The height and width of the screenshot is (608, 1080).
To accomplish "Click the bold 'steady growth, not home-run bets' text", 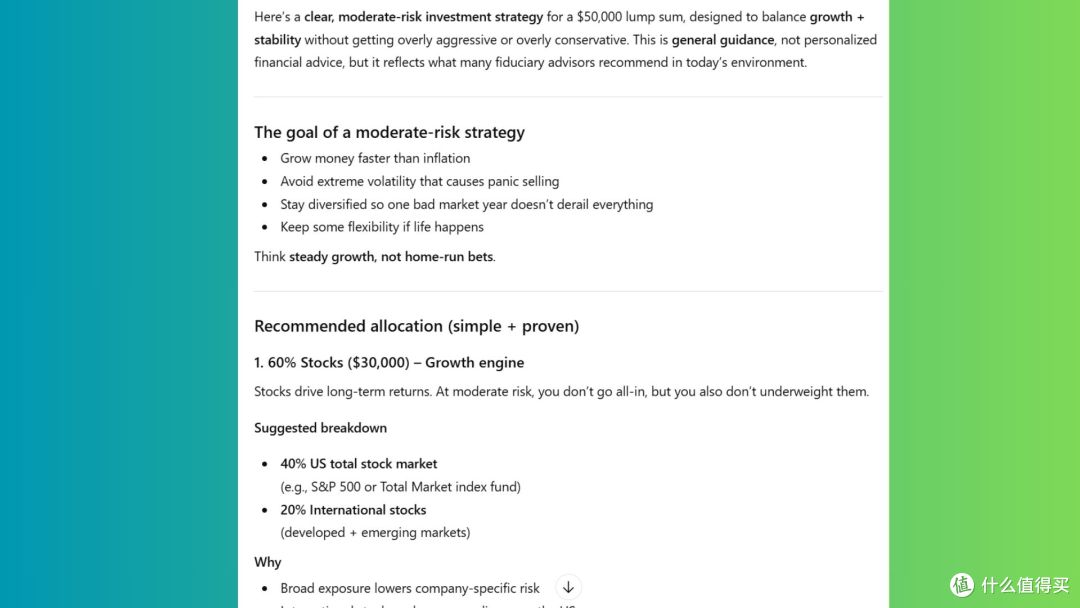I will 391,257.
